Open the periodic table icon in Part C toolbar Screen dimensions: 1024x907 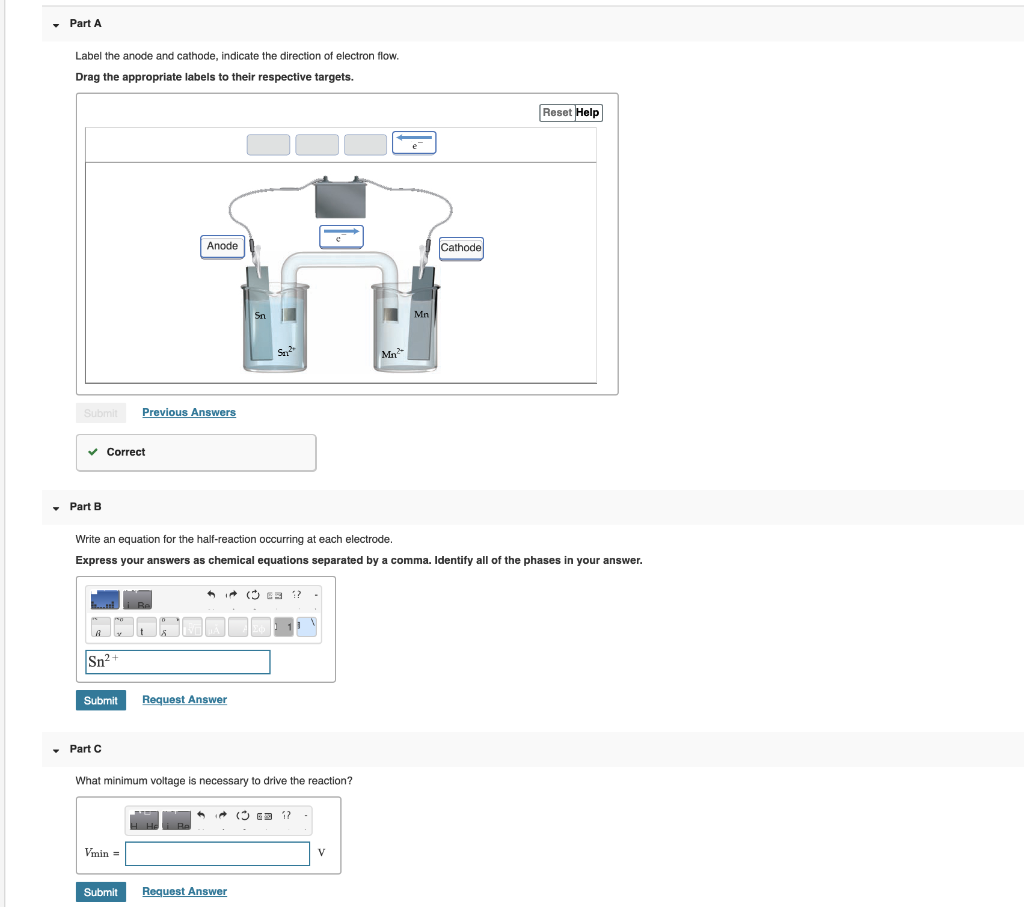(145, 818)
